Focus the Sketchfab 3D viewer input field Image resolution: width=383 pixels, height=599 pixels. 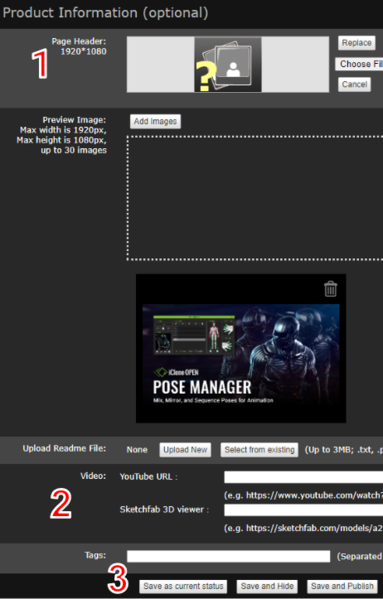pyautogui.click(x=304, y=510)
